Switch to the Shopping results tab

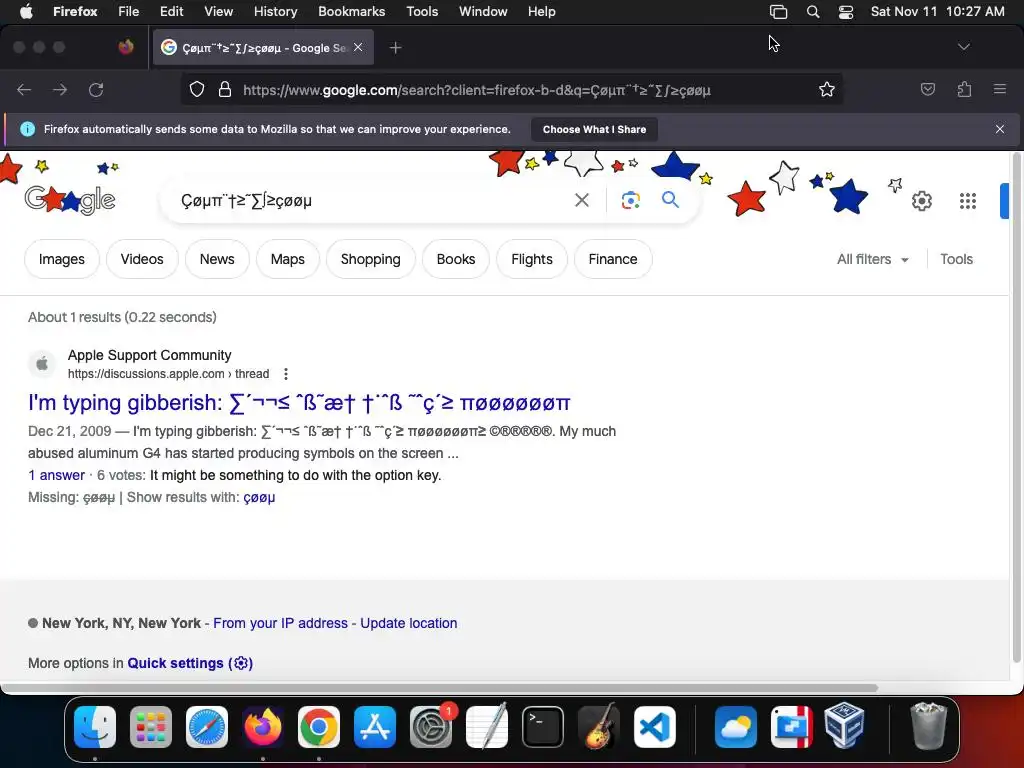coord(370,259)
